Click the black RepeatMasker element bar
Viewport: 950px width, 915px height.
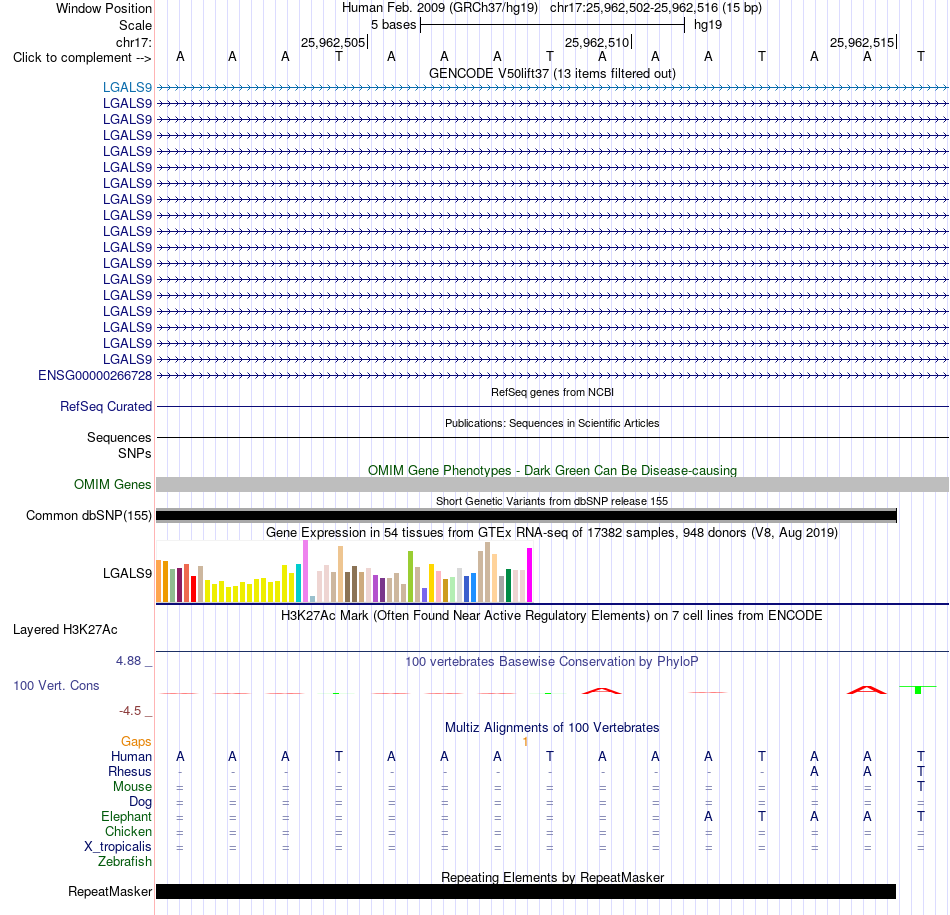point(526,891)
